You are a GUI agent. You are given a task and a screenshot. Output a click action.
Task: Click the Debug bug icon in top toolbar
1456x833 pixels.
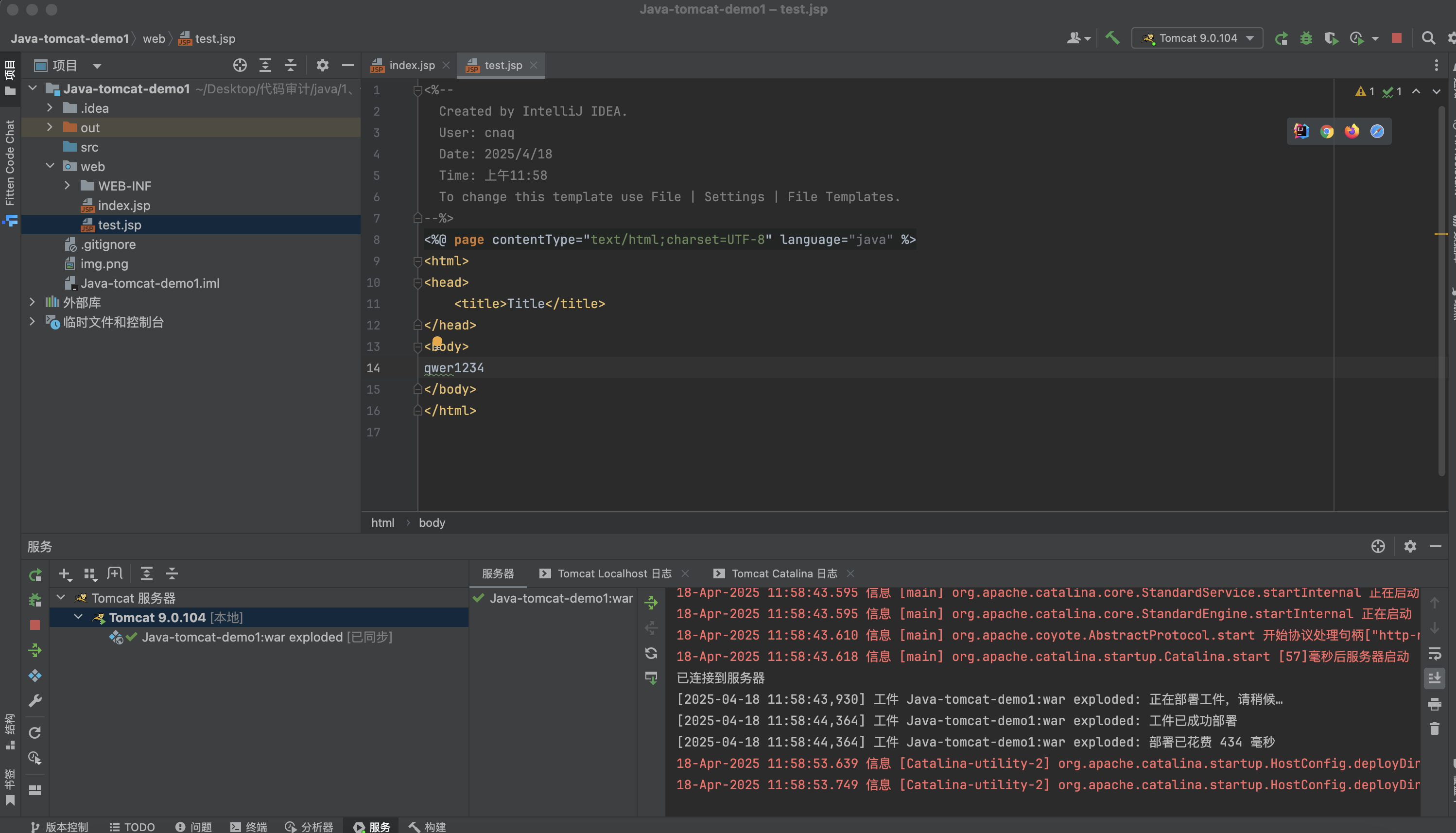(x=1306, y=38)
